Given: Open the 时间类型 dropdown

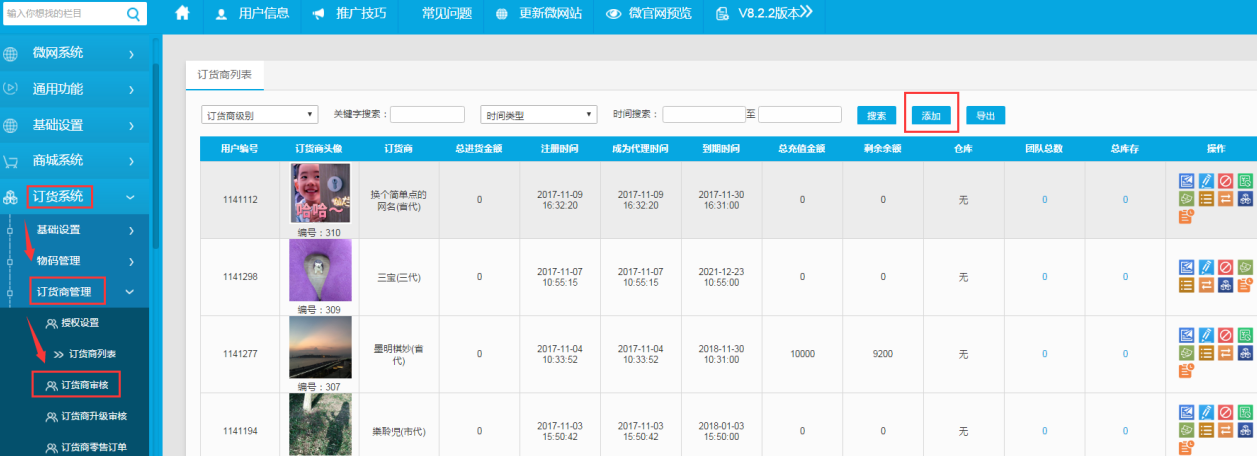Looking at the screenshot, I should (x=539, y=115).
